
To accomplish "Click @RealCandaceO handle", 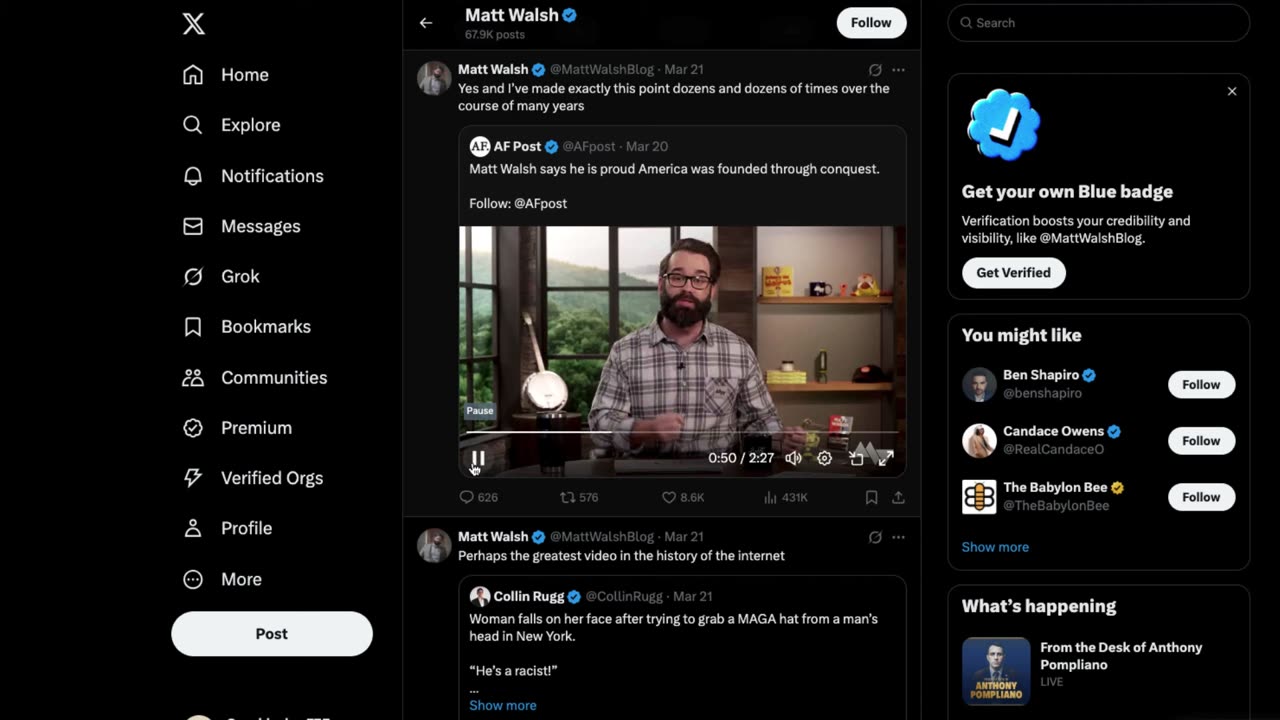I will click(x=1053, y=450).
